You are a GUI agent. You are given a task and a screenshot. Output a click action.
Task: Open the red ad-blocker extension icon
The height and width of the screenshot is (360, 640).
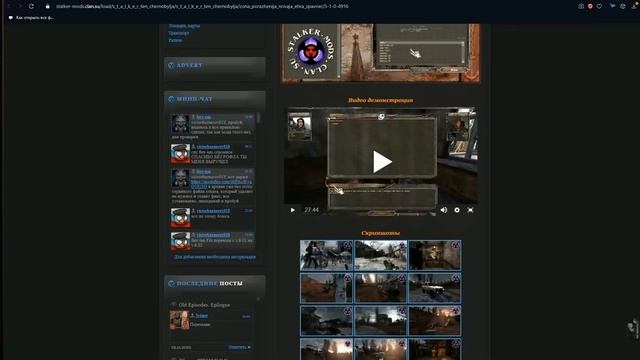coord(590,6)
